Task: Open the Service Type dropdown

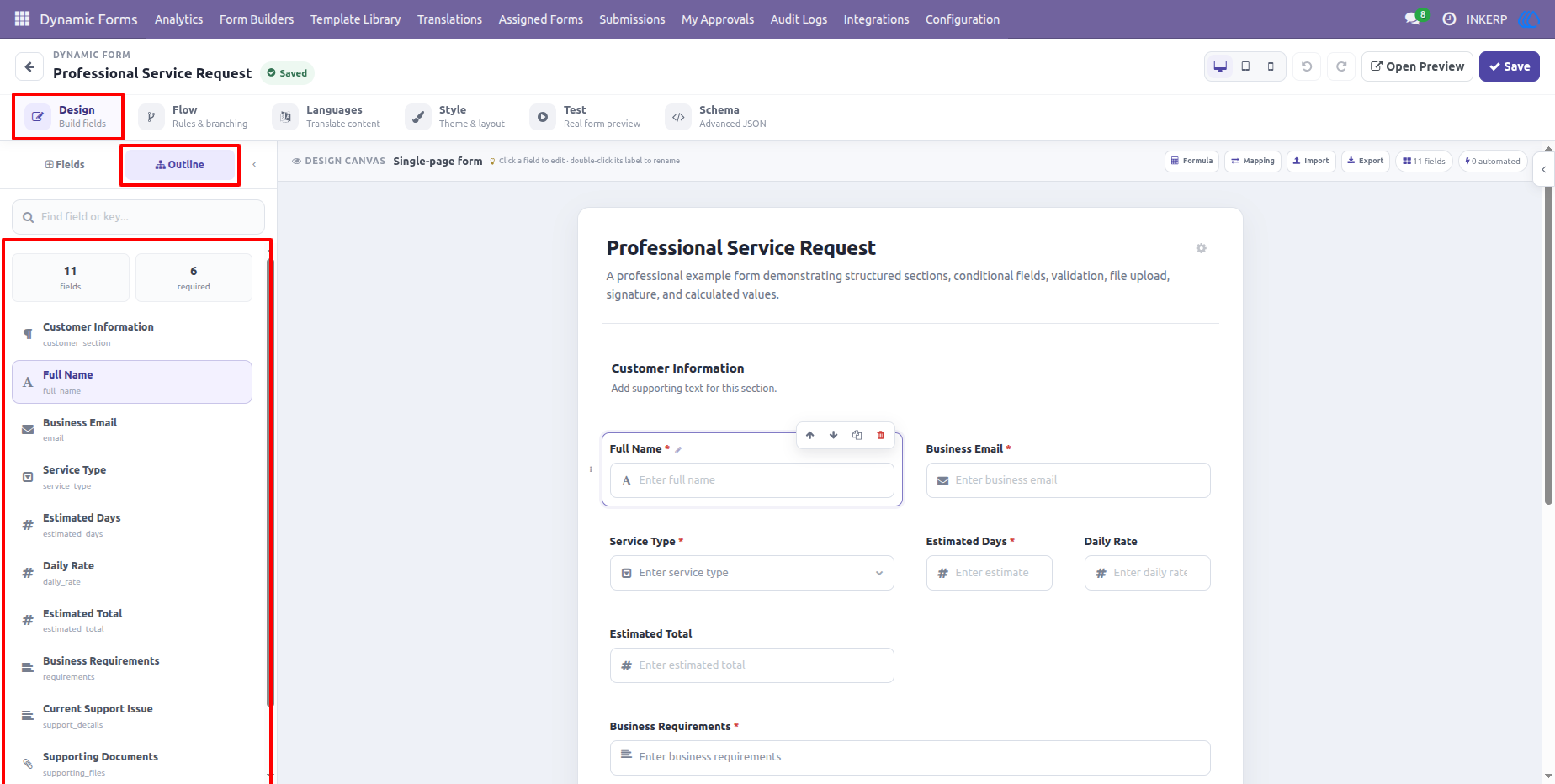Action: (752, 573)
